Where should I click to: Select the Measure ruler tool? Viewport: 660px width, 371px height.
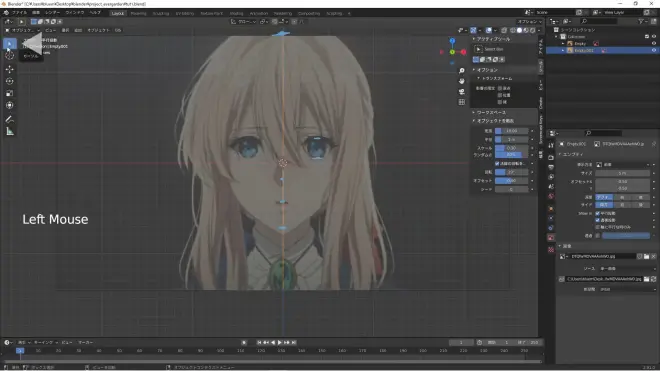(10, 132)
